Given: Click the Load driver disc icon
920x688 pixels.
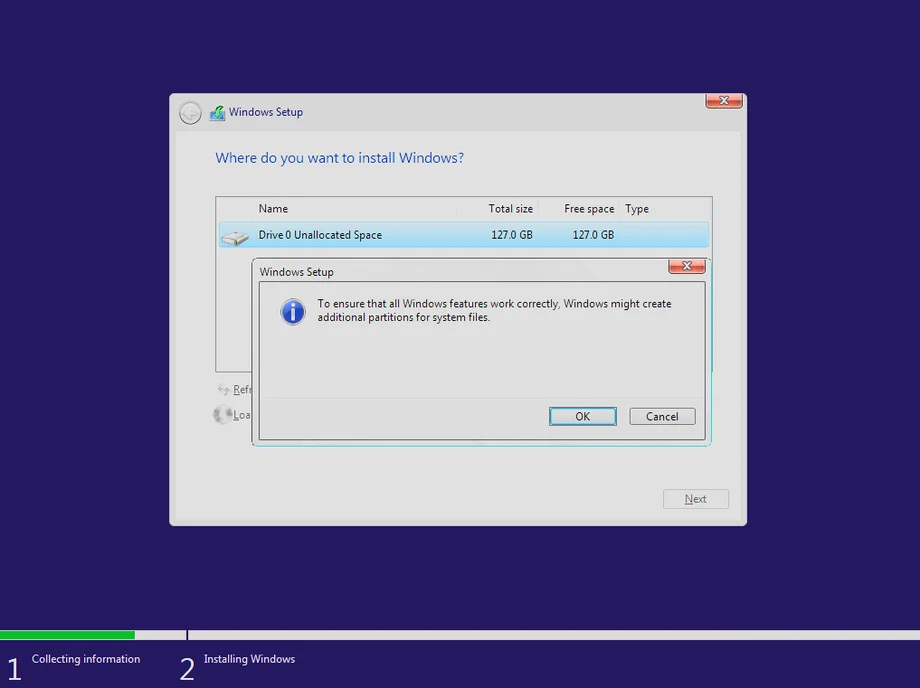Looking at the screenshot, I should (222, 414).
